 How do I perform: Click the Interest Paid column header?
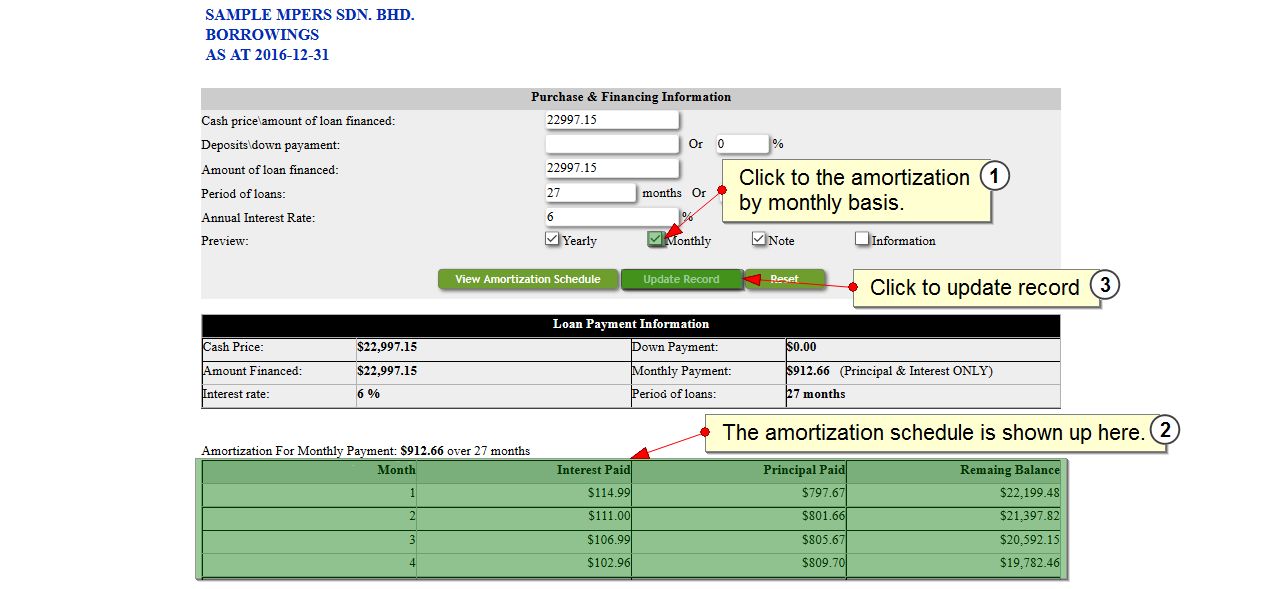pyautogui.click(x=593, y=470)
